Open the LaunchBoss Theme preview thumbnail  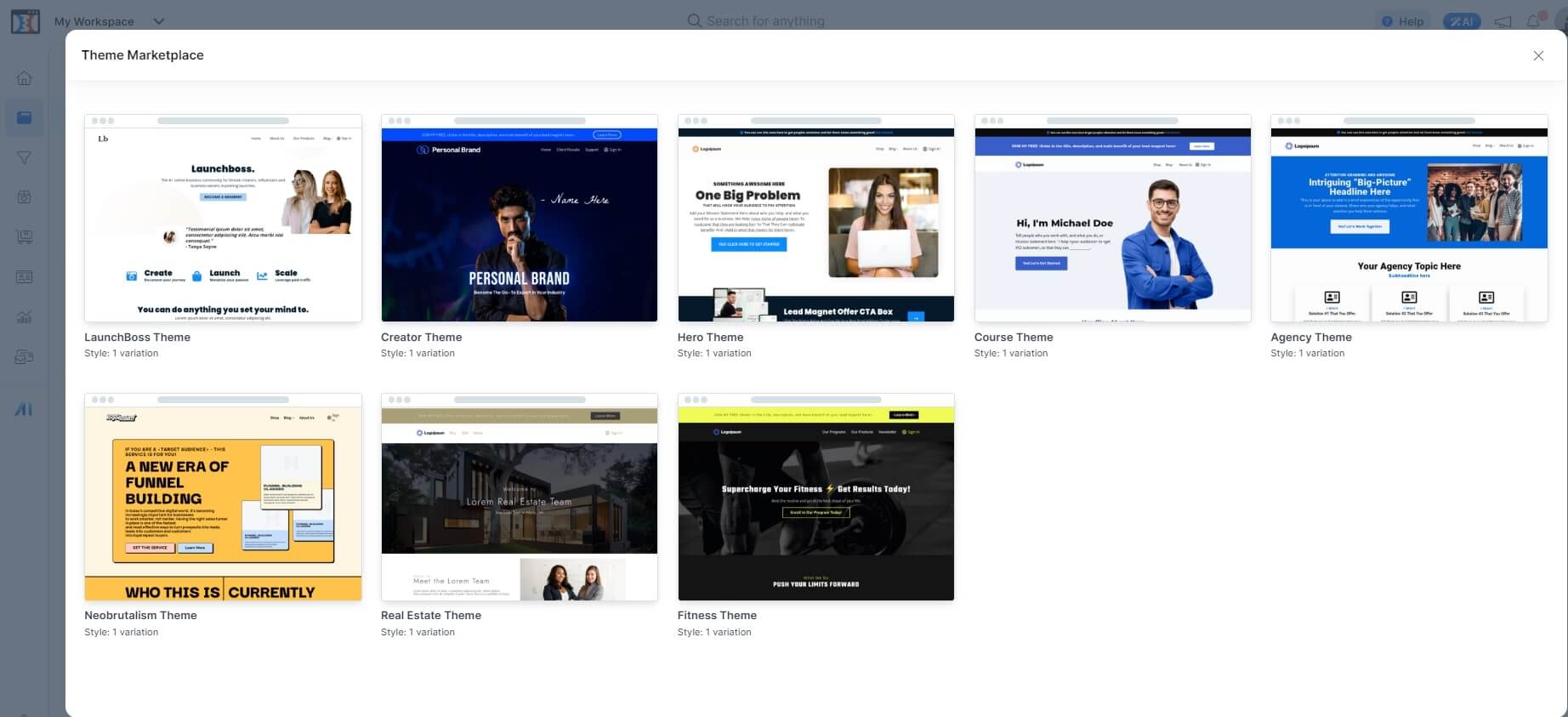click(223, 218)
